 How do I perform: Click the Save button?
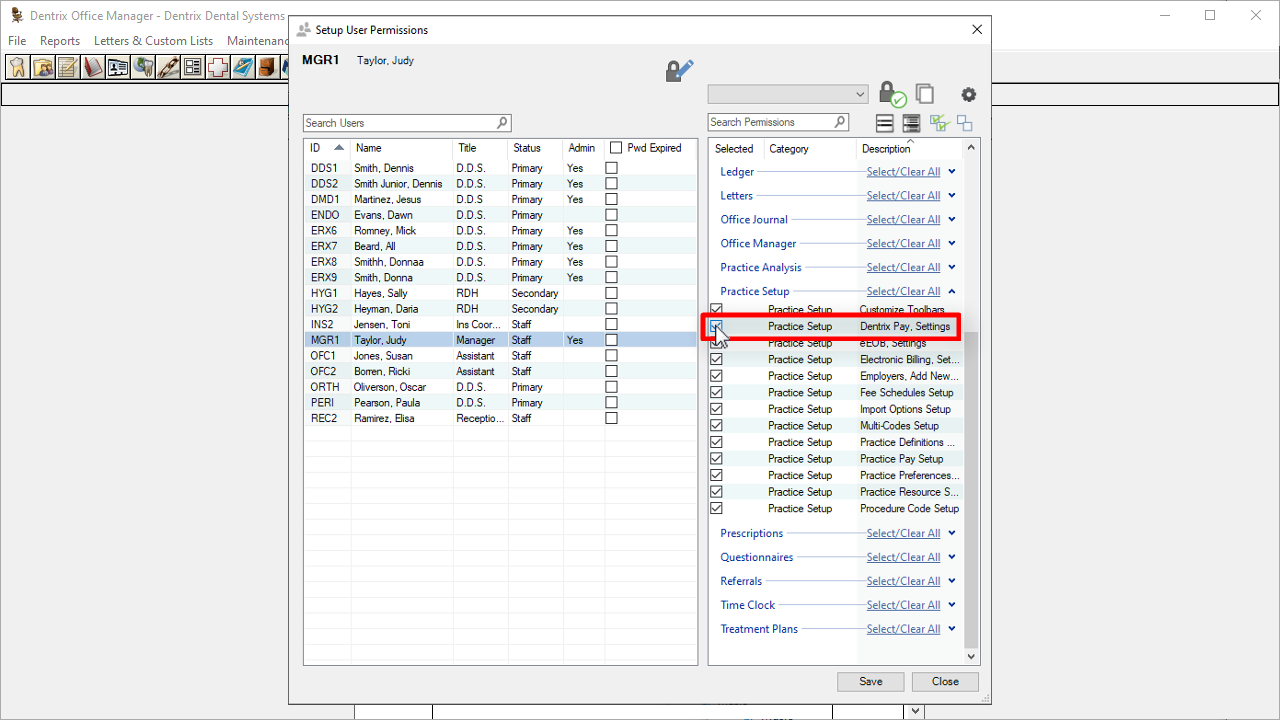tap(870, 681)
